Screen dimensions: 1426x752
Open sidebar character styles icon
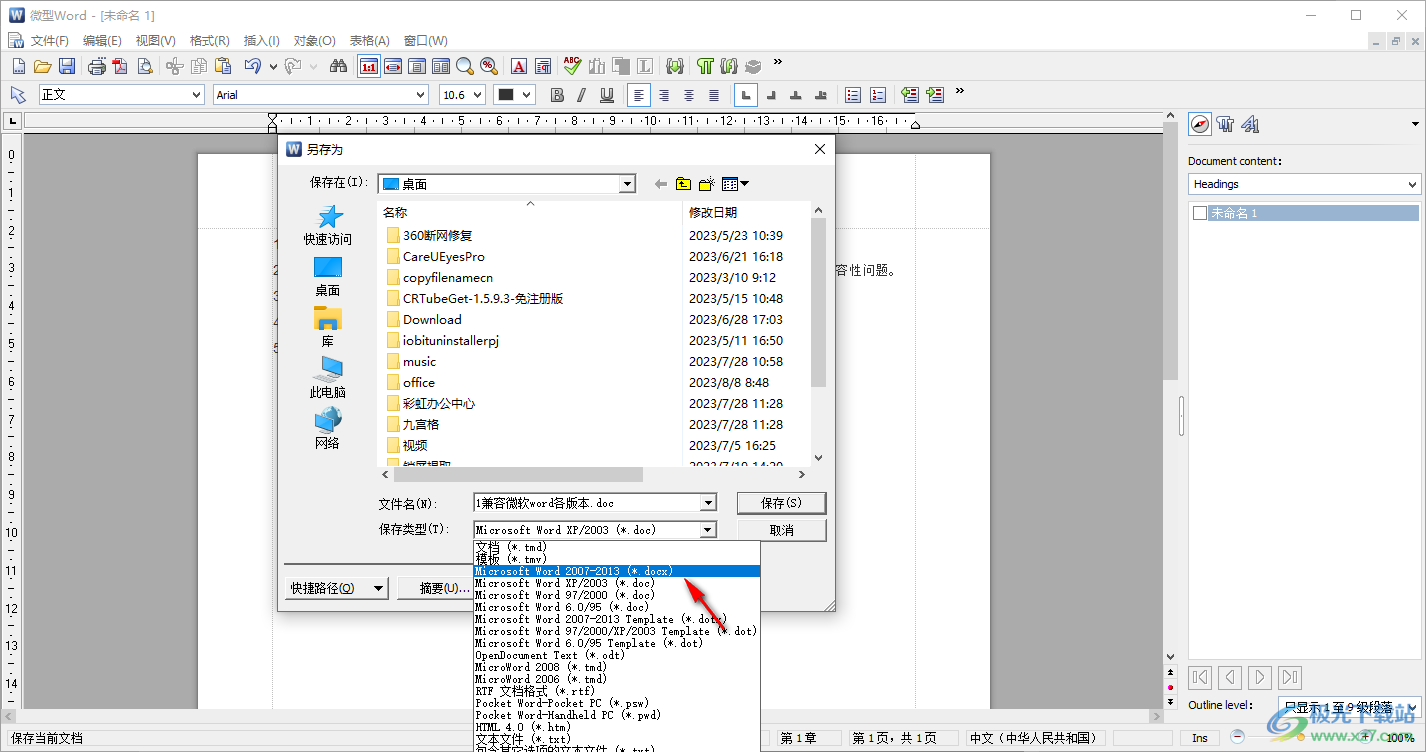point(1250,124)
